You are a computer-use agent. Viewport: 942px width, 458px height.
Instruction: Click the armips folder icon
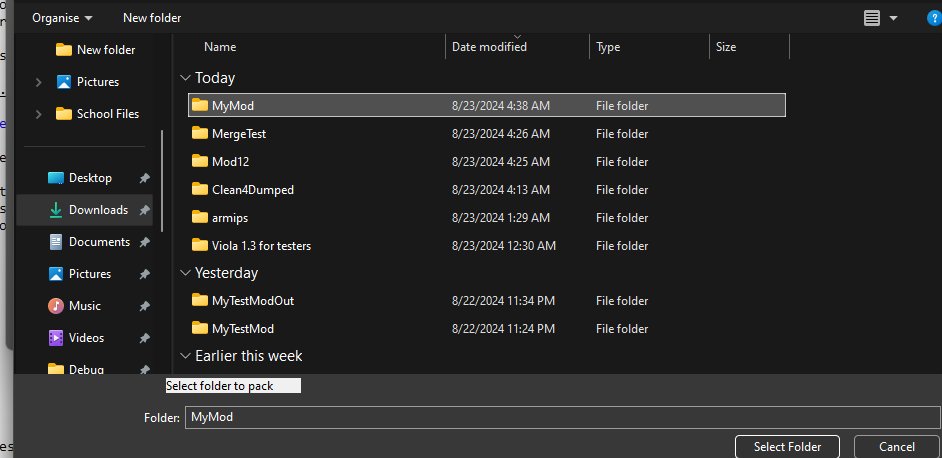[199, 217]
